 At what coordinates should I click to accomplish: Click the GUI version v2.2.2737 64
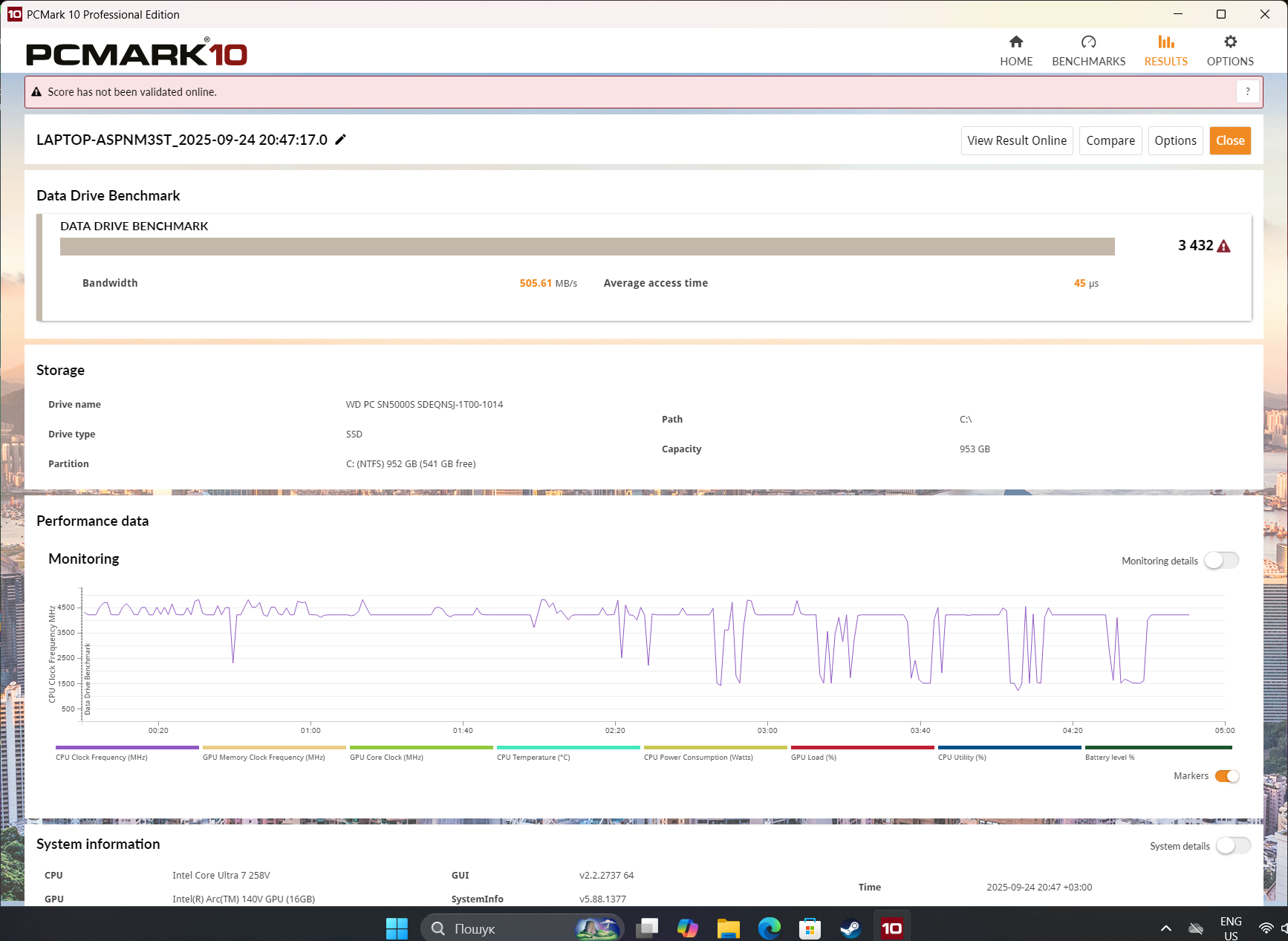(607, 876)
